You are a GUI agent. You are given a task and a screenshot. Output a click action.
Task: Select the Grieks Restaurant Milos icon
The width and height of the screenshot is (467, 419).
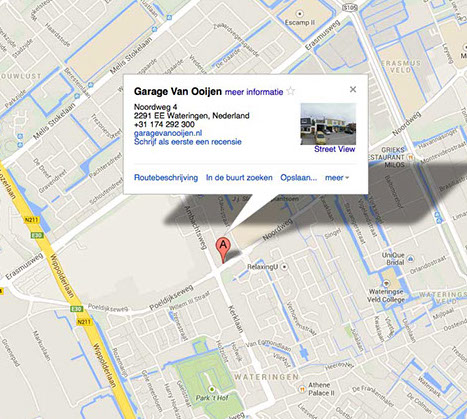click(411, 157)
